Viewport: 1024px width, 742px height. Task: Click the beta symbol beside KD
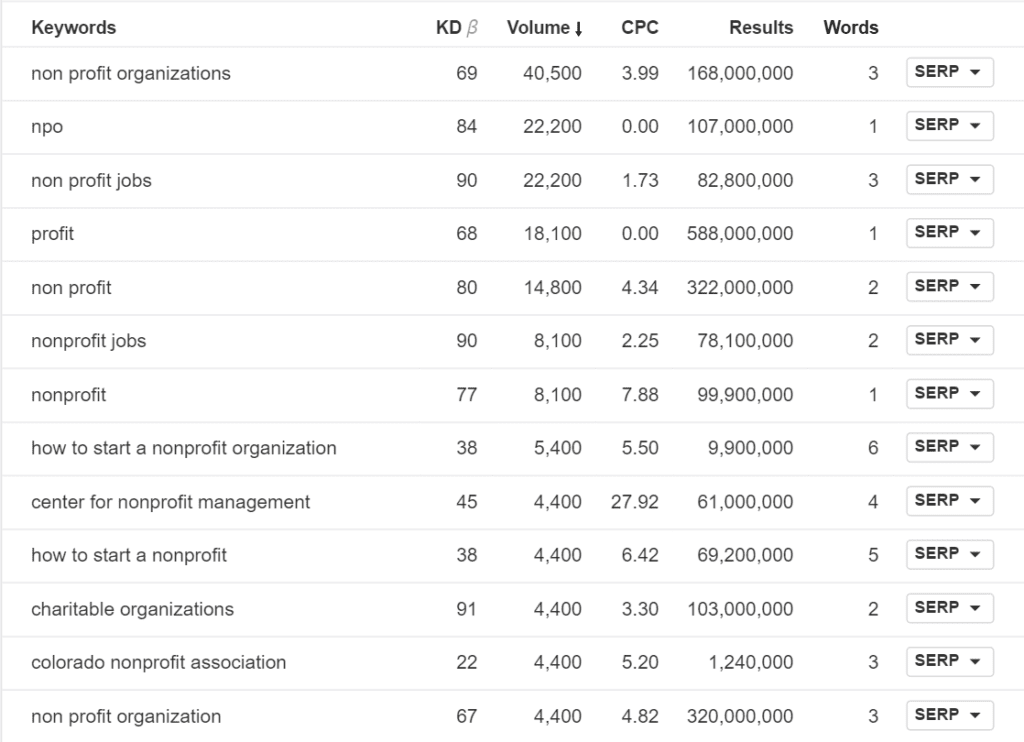471,28
